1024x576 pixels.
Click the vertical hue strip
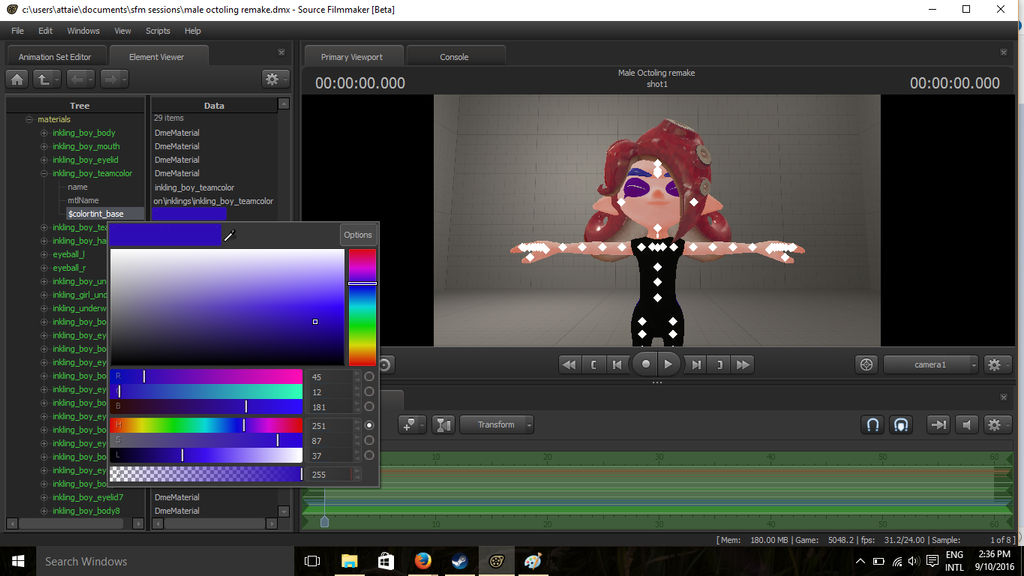click(362, 307)
